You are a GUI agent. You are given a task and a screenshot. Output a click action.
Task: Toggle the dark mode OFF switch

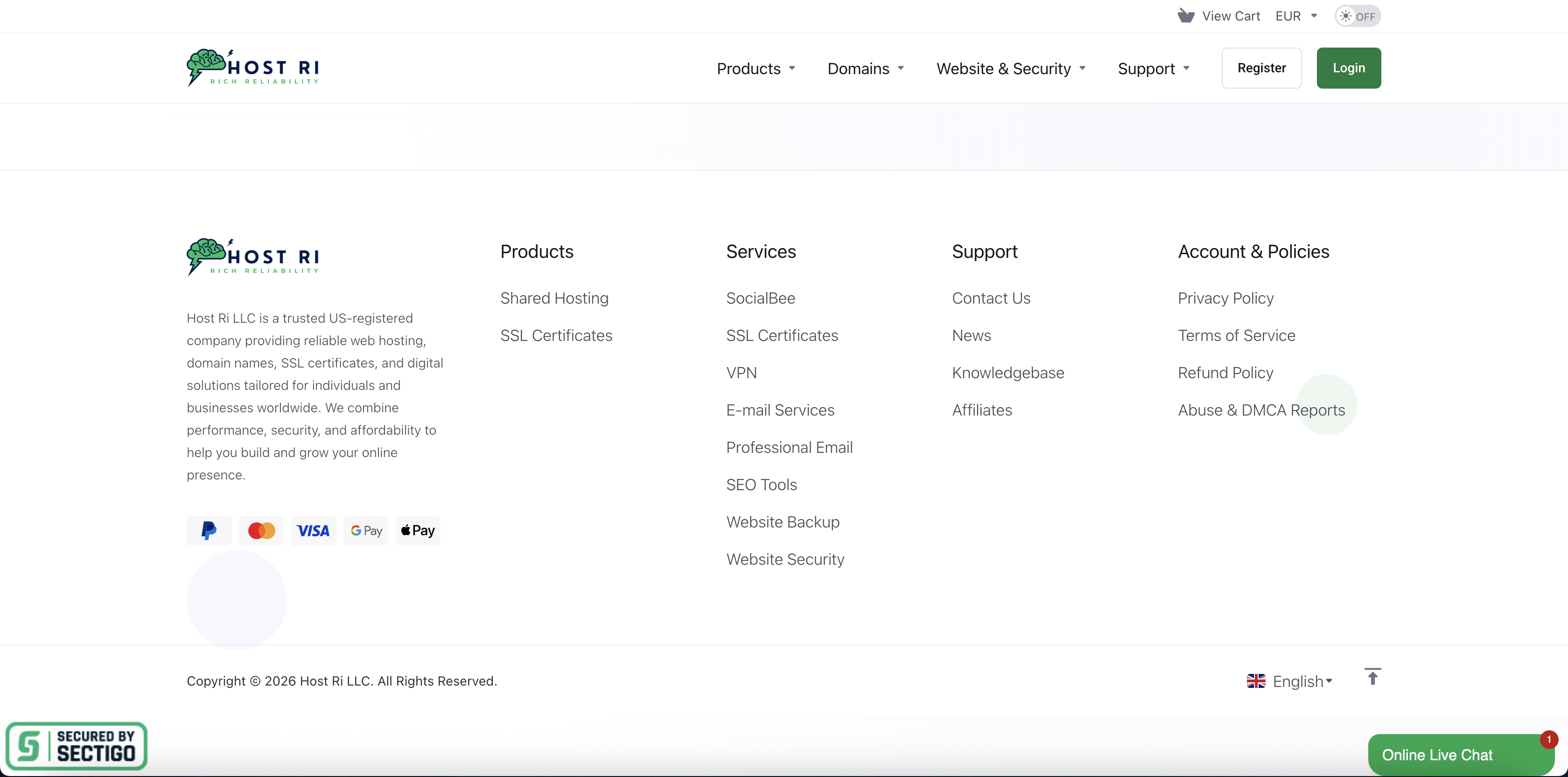(1358, 16)
